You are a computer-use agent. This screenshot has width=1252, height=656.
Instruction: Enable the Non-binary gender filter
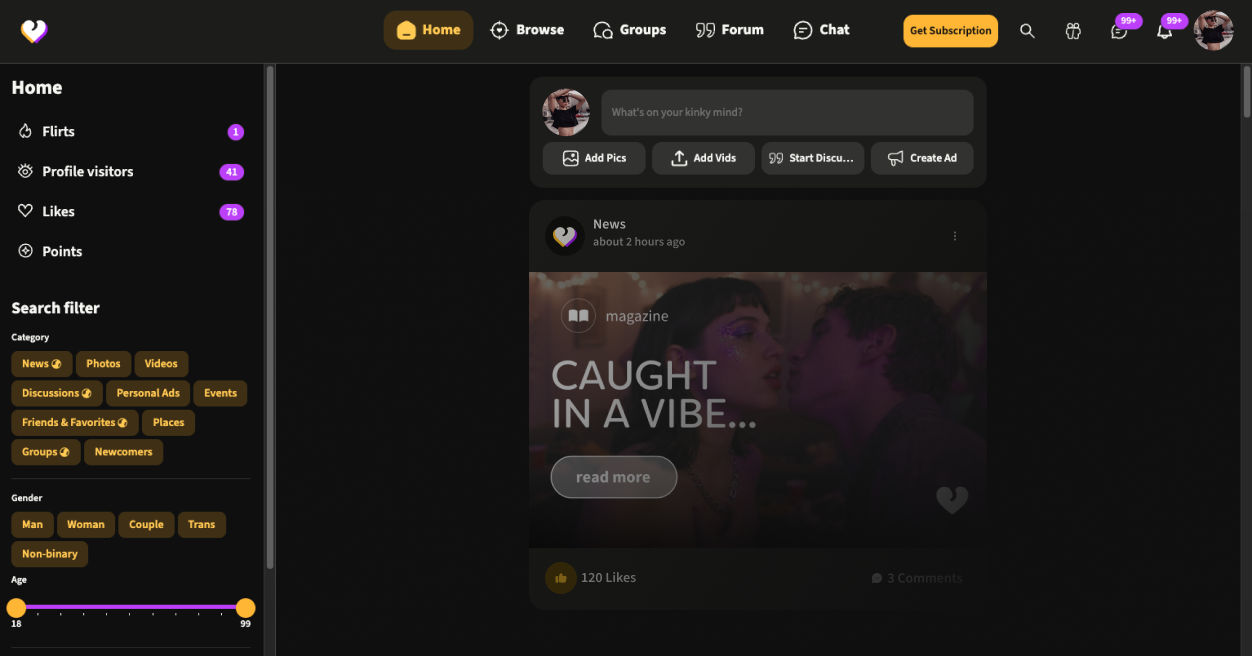[50, 553]
